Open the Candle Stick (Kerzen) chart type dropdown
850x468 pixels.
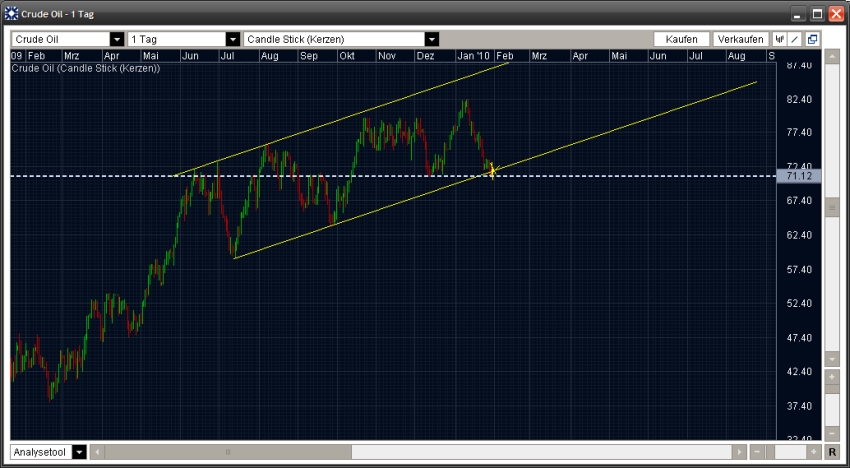341,40
